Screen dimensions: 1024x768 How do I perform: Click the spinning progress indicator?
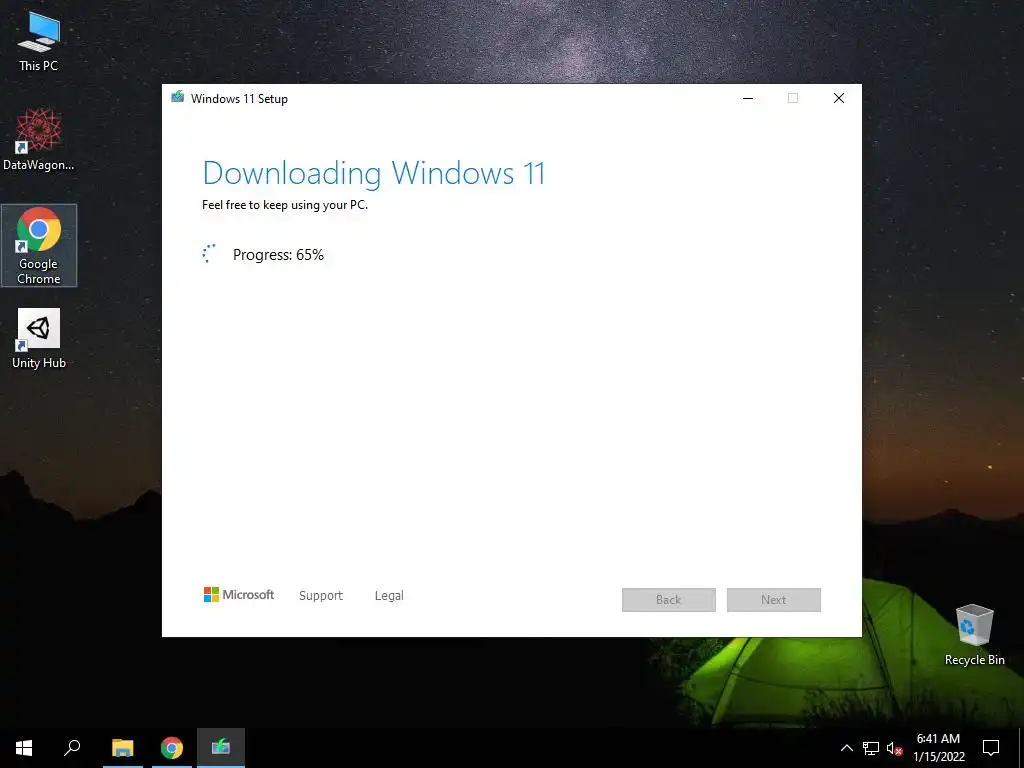(209, 253)
